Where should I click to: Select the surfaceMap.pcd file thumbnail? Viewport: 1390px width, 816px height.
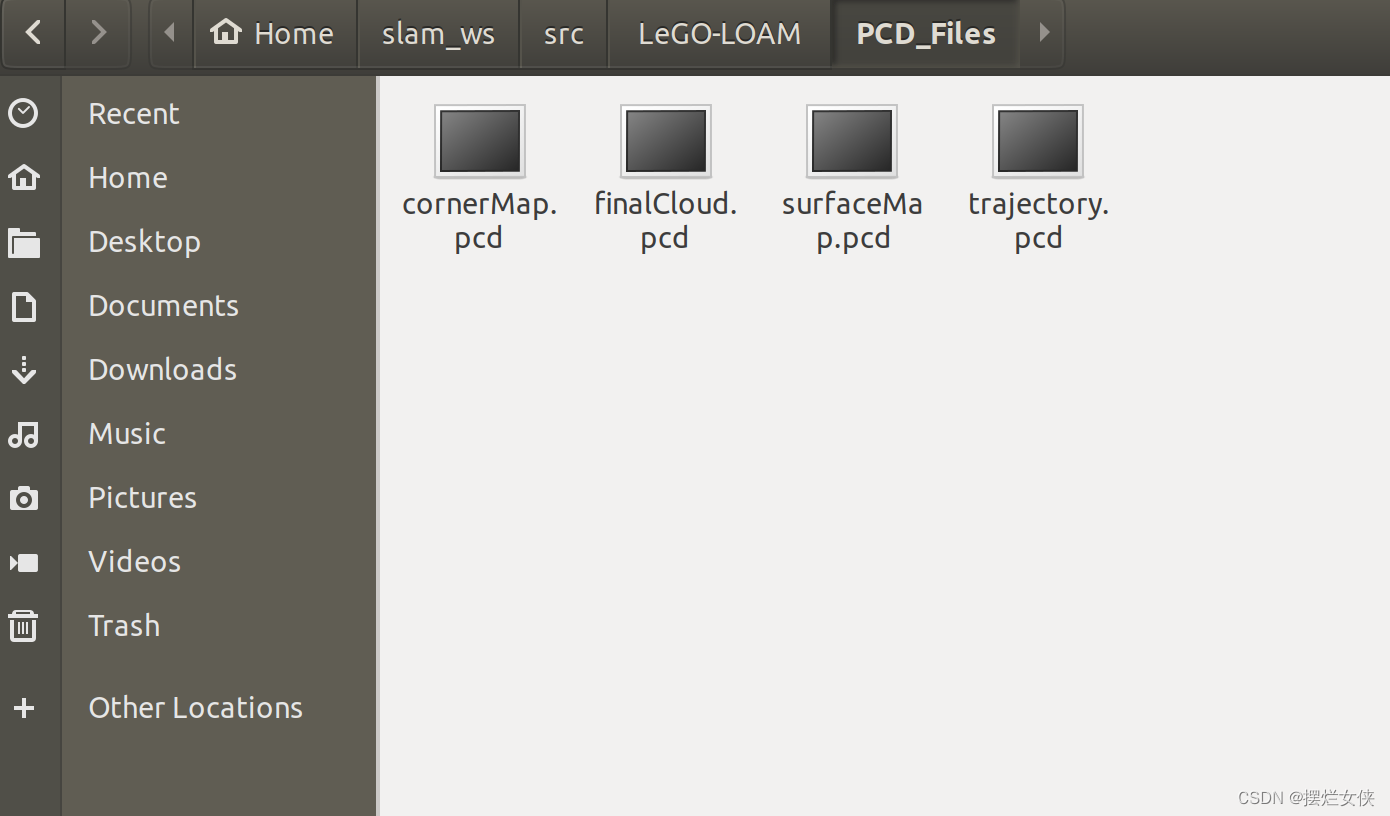852,141
